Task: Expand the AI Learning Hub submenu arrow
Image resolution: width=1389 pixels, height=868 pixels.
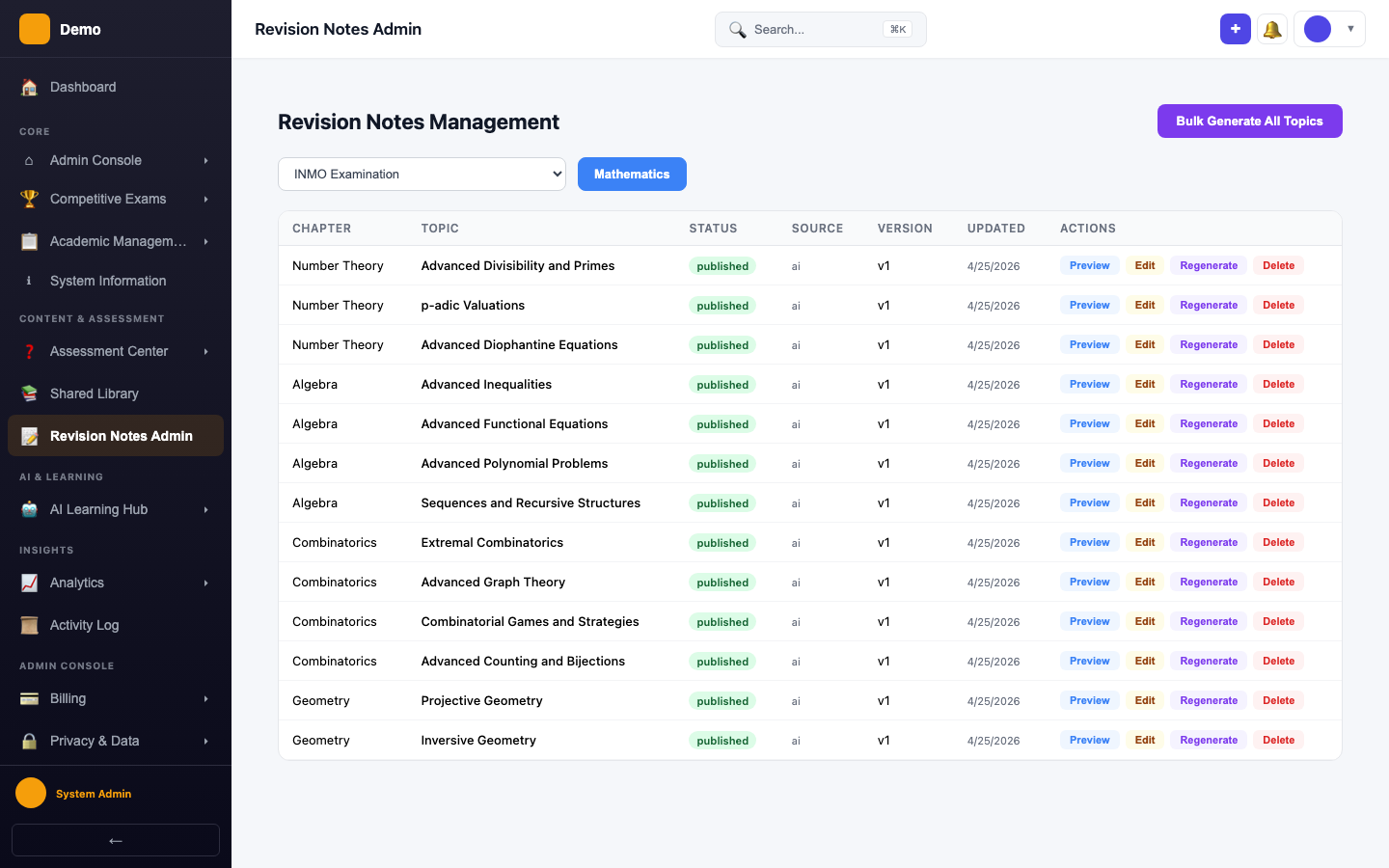Action: (205, 509)
